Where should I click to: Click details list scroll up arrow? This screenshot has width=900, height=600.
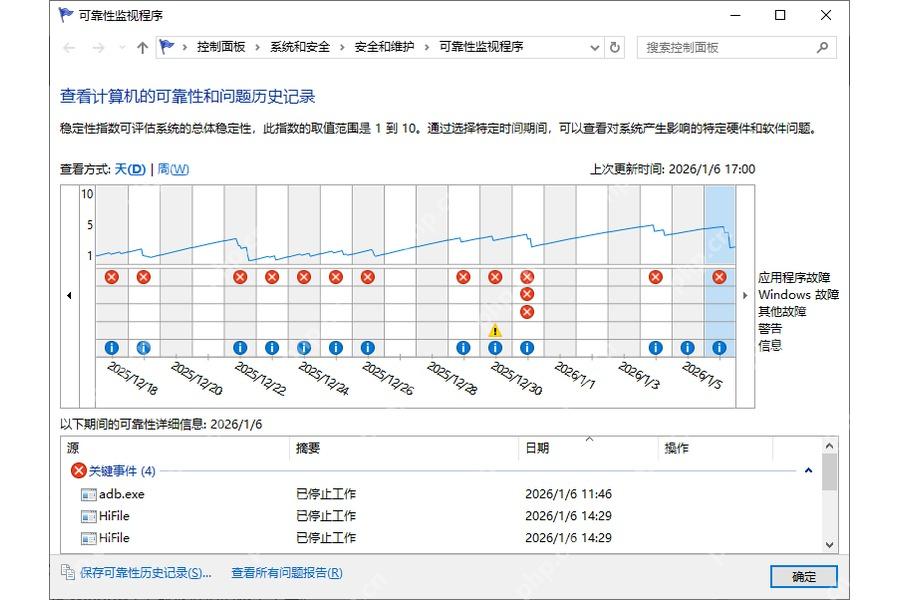[829, 446]
